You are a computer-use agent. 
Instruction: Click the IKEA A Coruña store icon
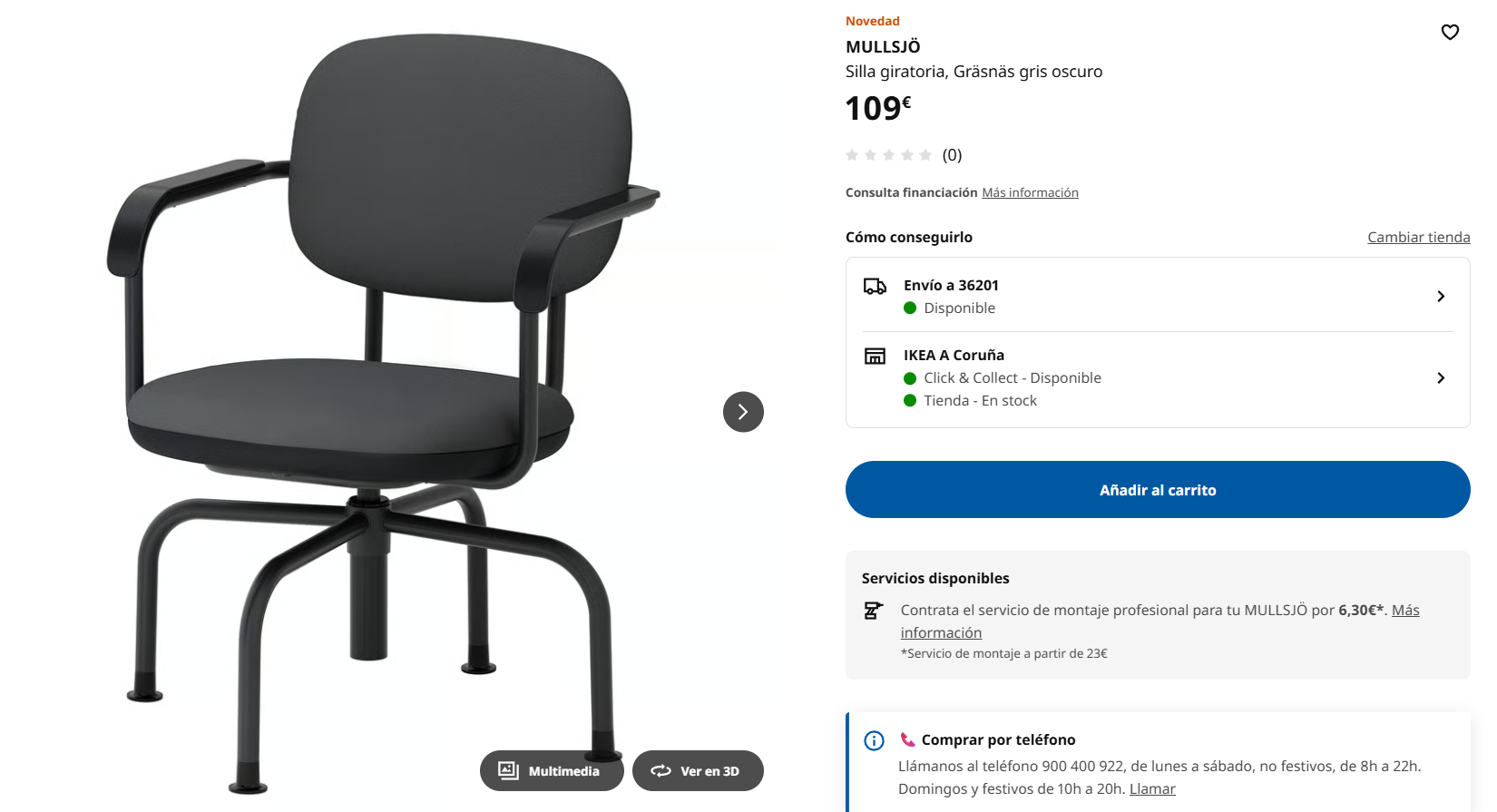(875, 356)
